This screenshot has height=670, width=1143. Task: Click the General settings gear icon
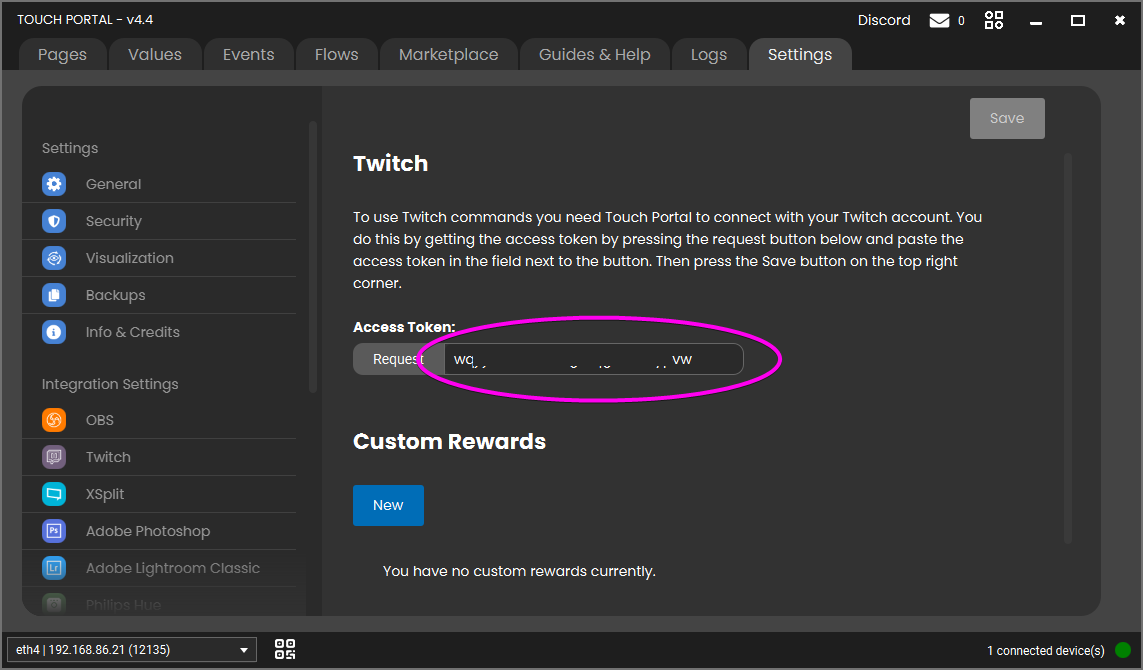[x=54, y=184]
